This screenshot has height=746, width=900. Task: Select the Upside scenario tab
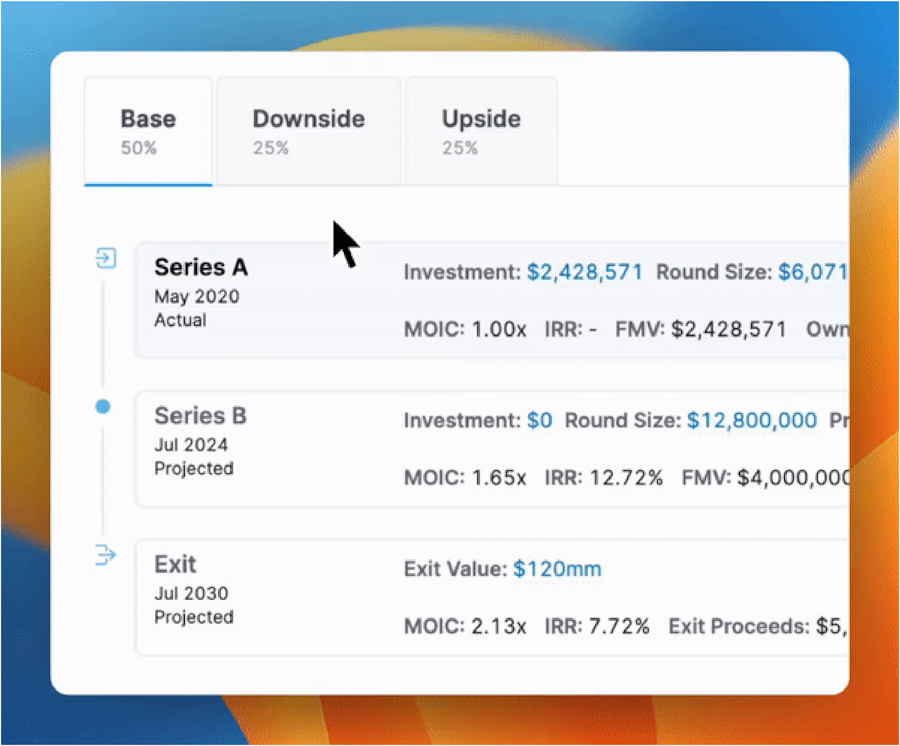pyautogui.click(x=481, y=131)
